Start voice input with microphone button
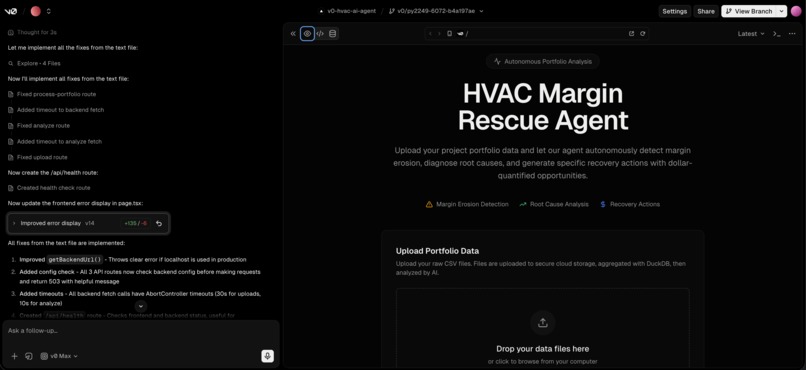Viewport: 806px width, 370px height. (267, 356)
